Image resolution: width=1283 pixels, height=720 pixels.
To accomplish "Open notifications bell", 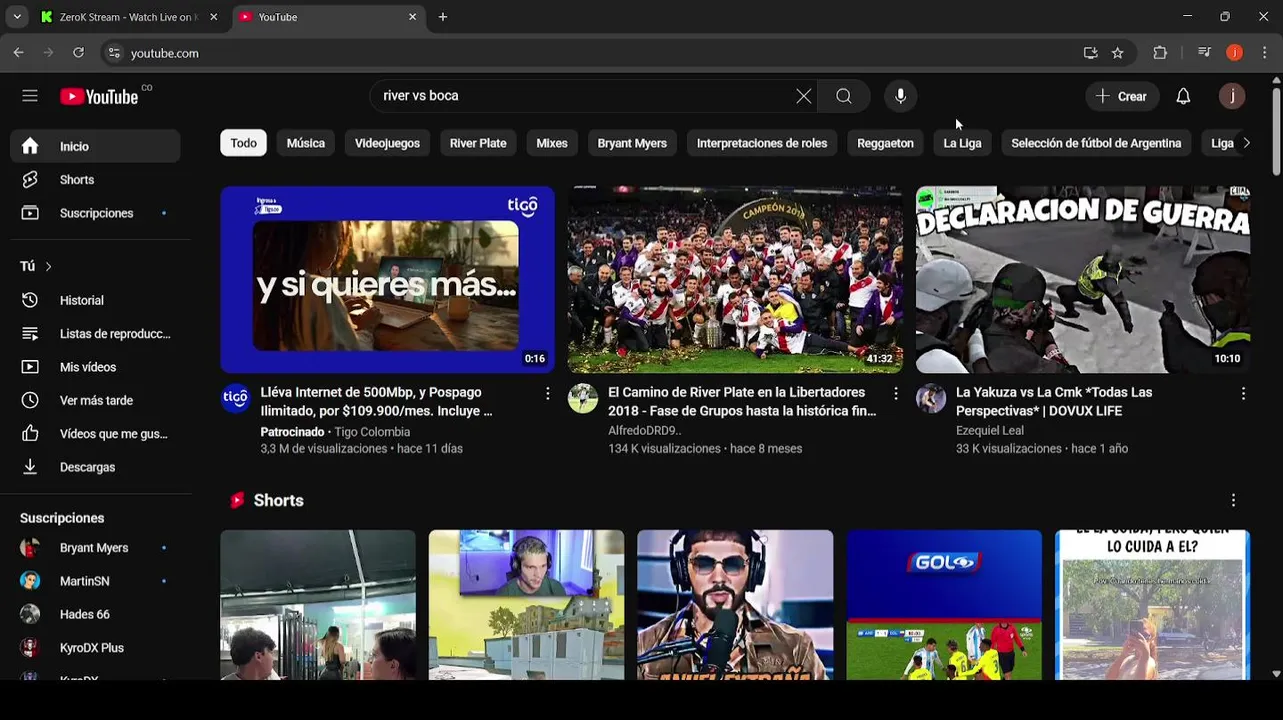I will (1183, 96).
